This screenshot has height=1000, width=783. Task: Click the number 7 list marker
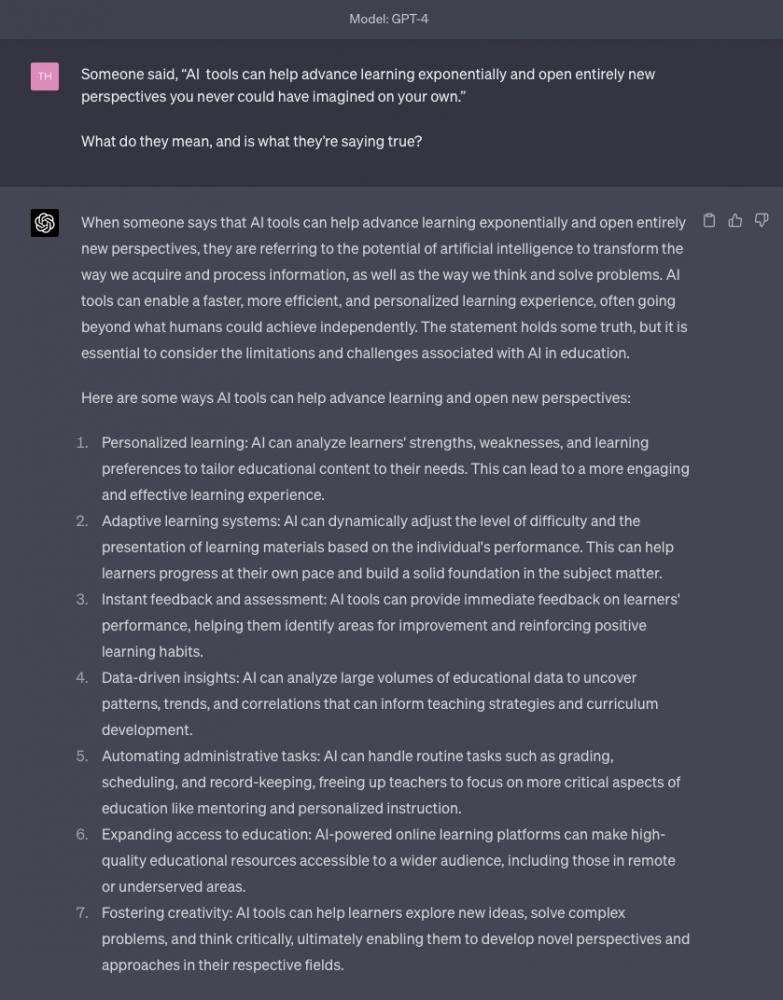82,913
